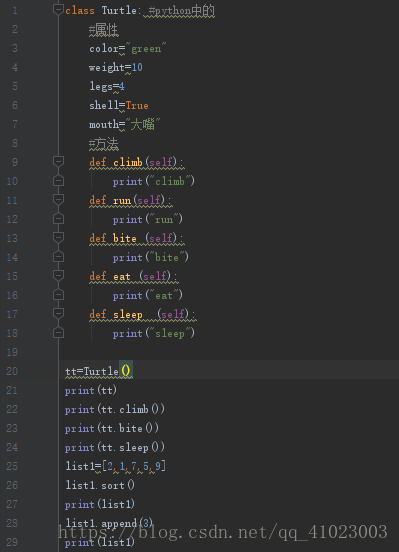Click fold end marker at print("run")
This screenshot has height=552, width=399.
click(58, 219)
